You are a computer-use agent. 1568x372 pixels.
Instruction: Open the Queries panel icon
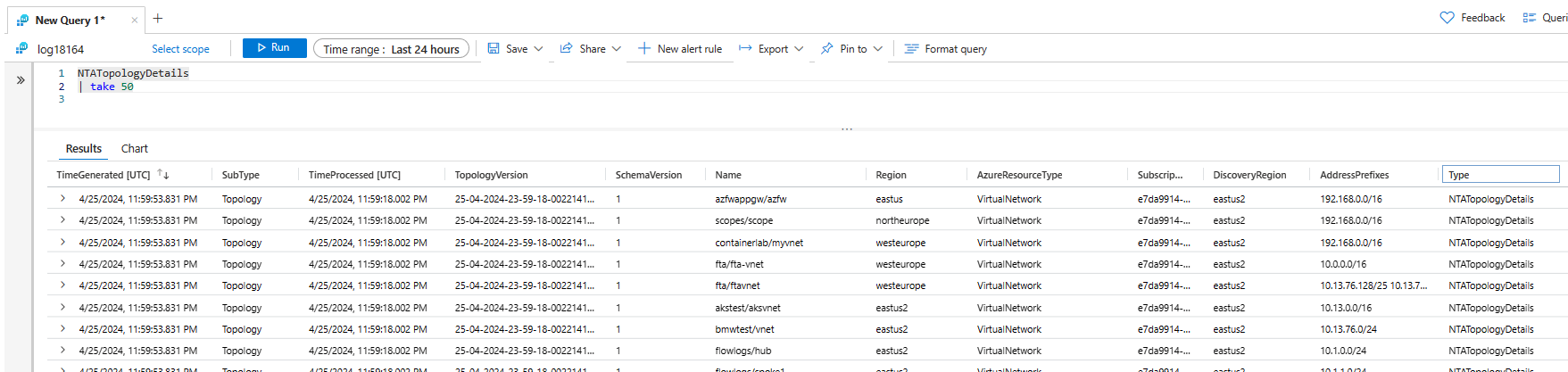pyautogui.click(x=1530, y=18)
